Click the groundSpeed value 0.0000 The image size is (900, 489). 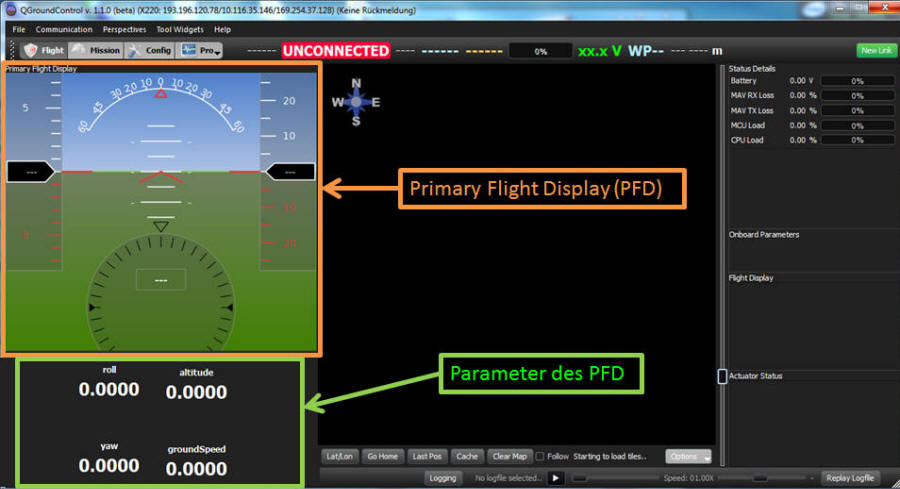[x=196, y=469]
